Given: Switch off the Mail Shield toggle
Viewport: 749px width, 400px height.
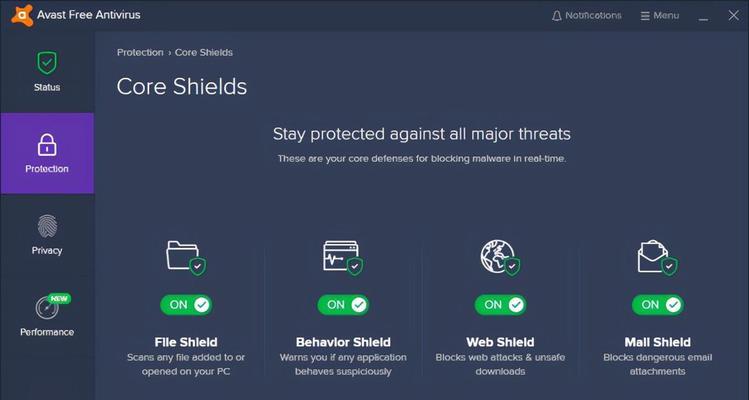Looking at the screenshot, I should [658, 304].
